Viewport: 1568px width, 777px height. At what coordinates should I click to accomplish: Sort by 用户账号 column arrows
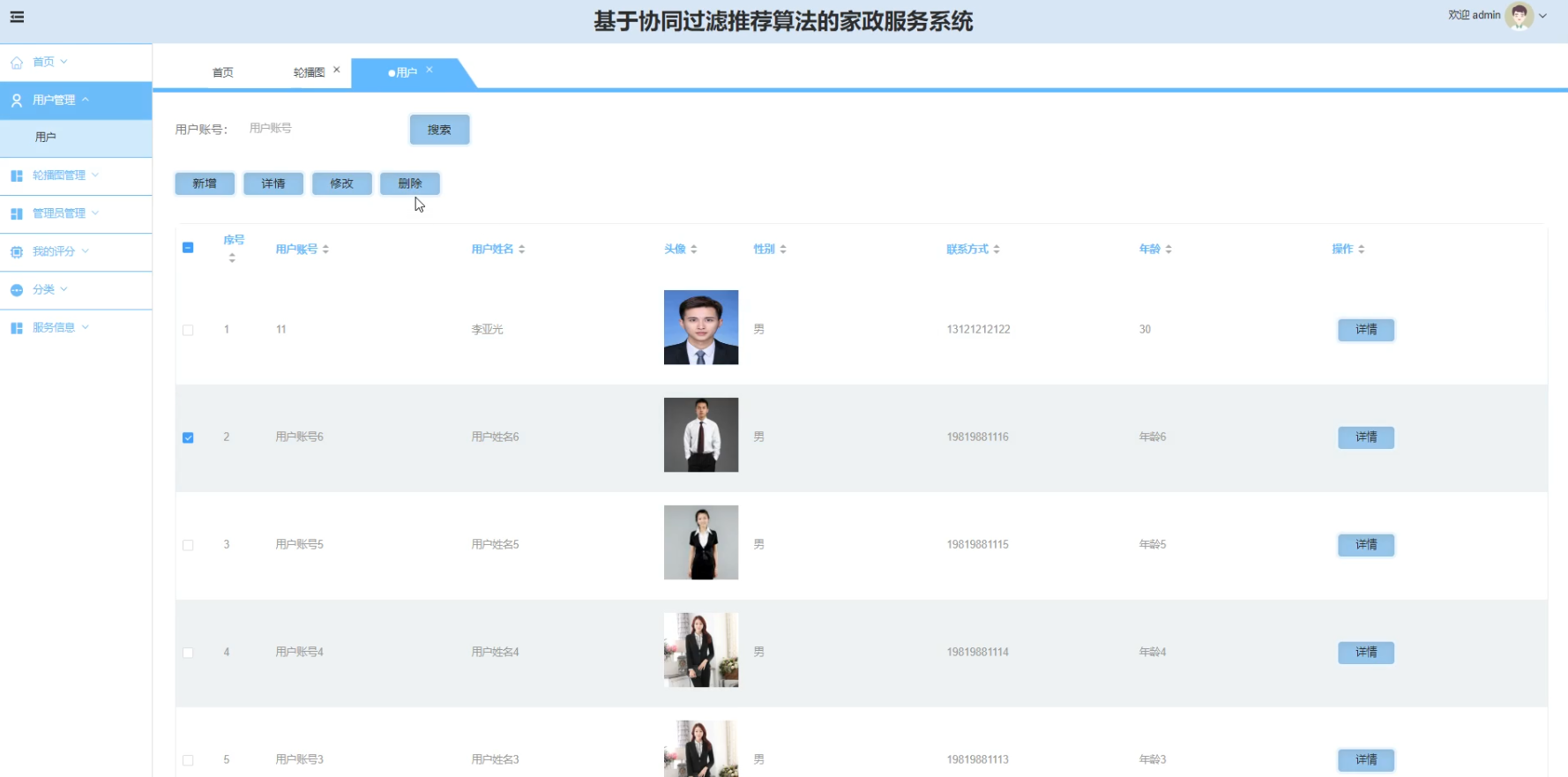pos(325,250)
